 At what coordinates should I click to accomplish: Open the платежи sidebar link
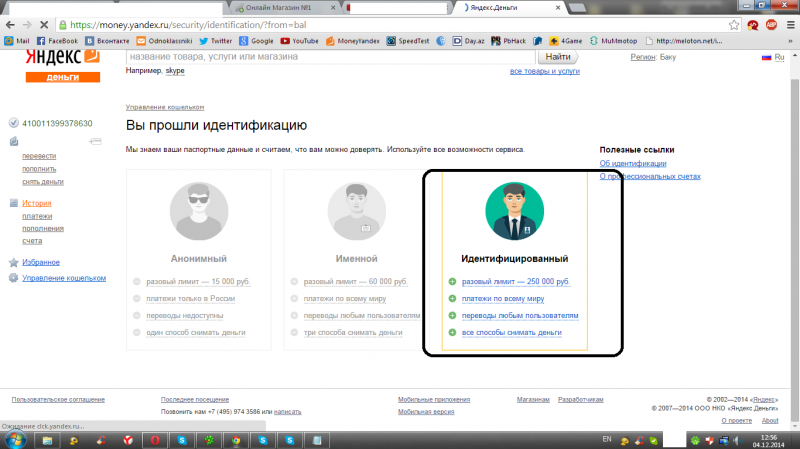click(37, 216)
